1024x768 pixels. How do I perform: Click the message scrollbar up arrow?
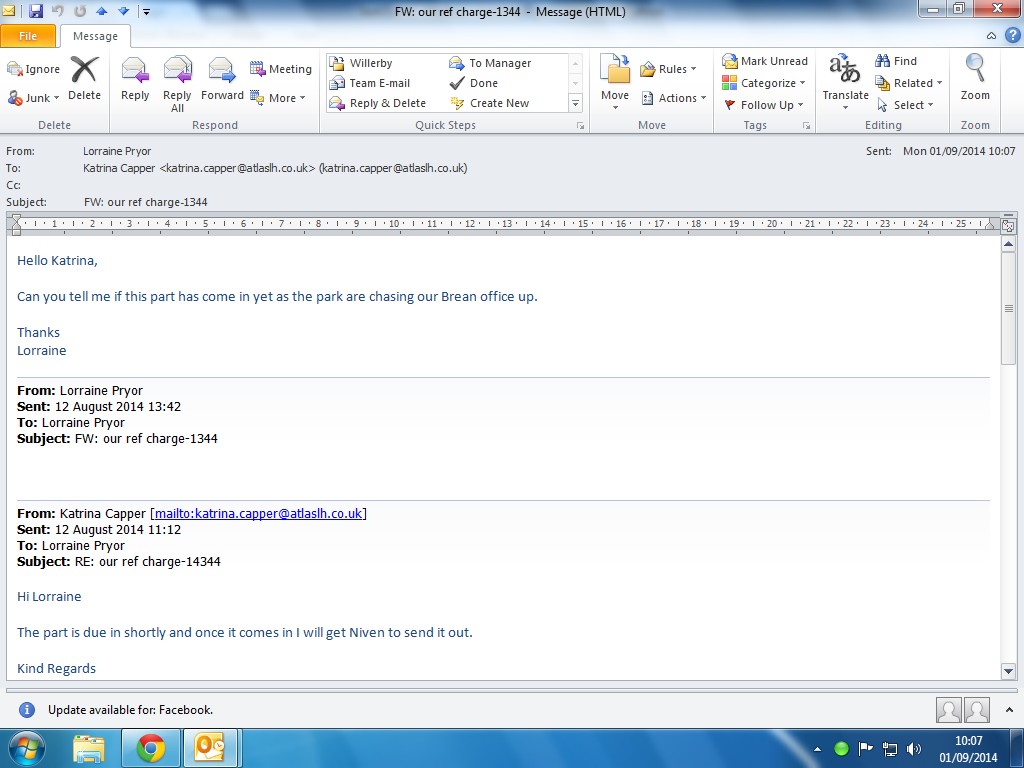[1008, 244]
